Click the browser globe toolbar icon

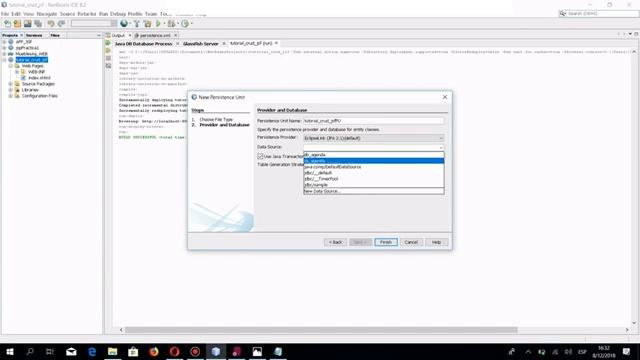coord(124,24)
